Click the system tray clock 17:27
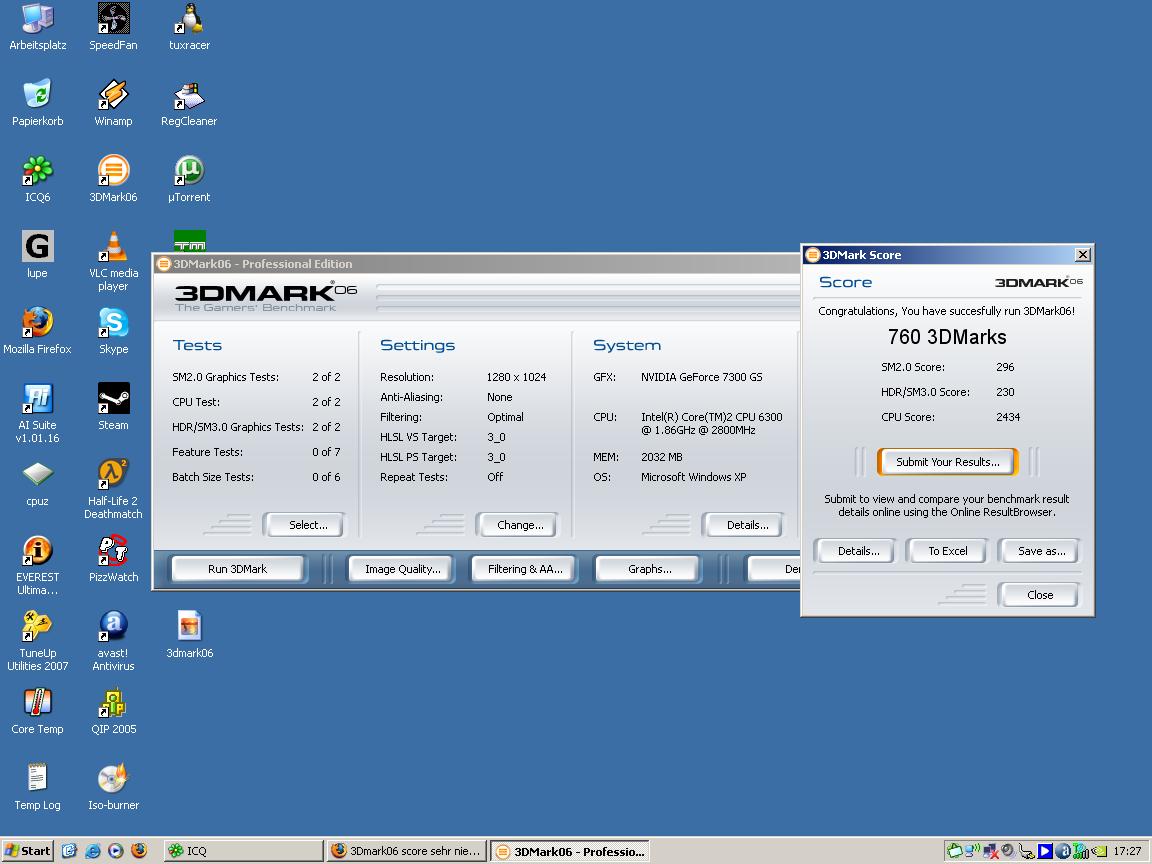 click(1127, 851)
